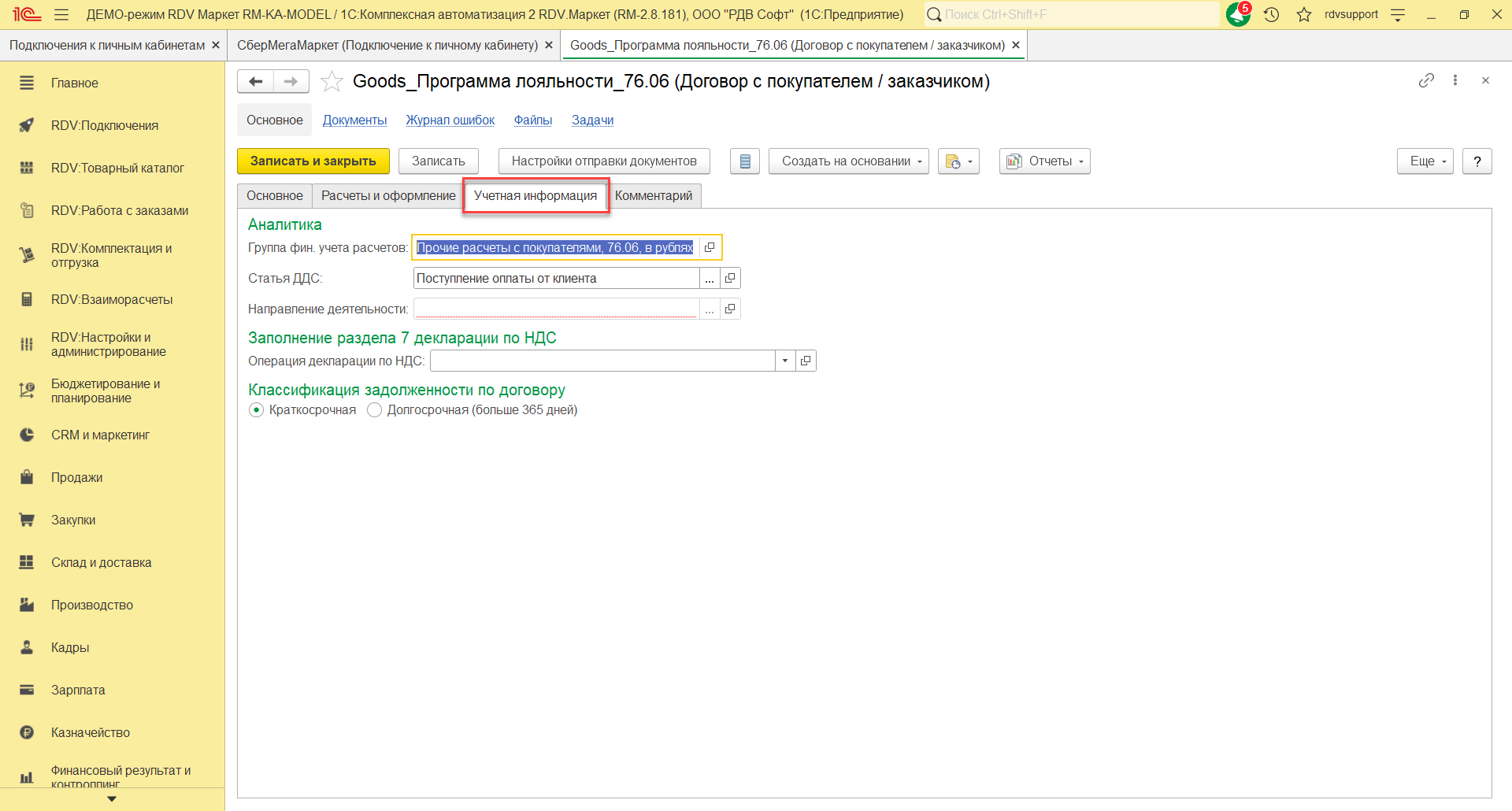
Task: Open the Журнал ошибок link
Action: click(450, 120)
